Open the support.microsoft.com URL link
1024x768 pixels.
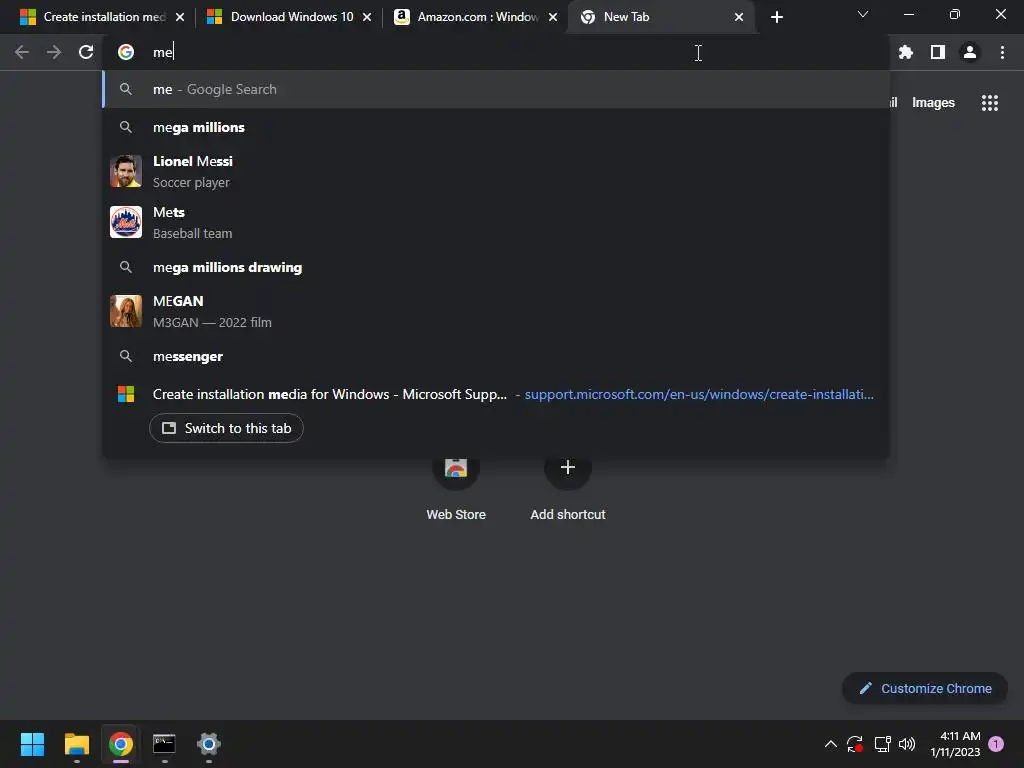point(699,394)
